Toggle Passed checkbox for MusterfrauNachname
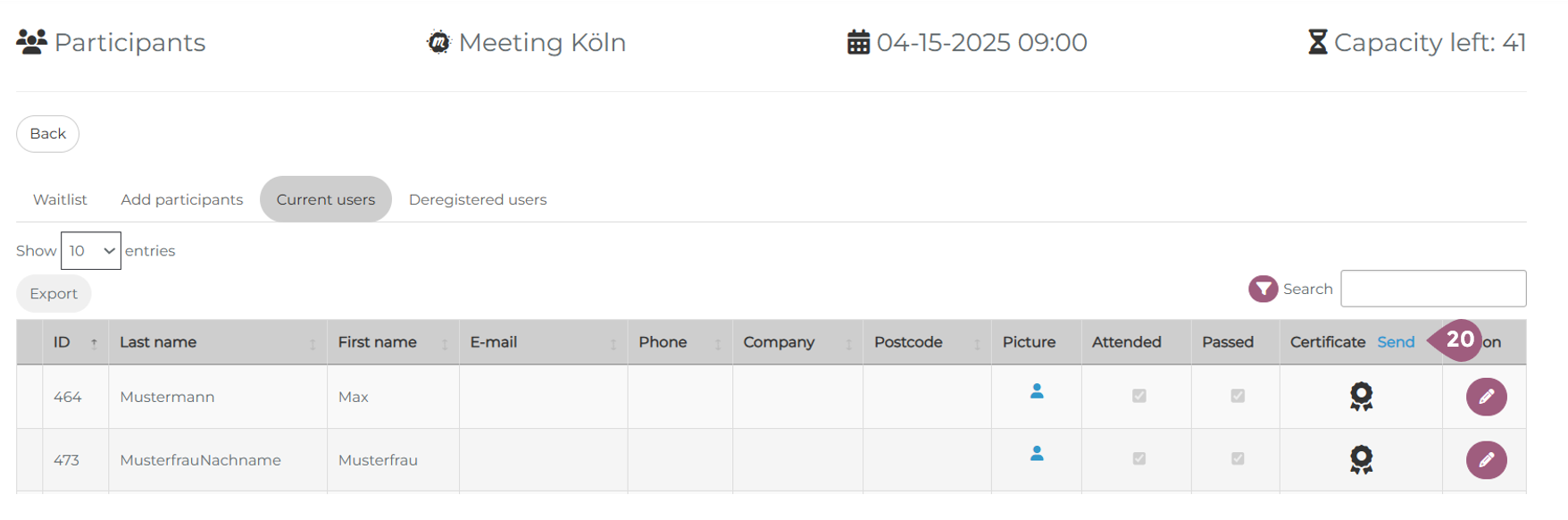Viewport: 1568px width, 520px height. [1238, 458]
